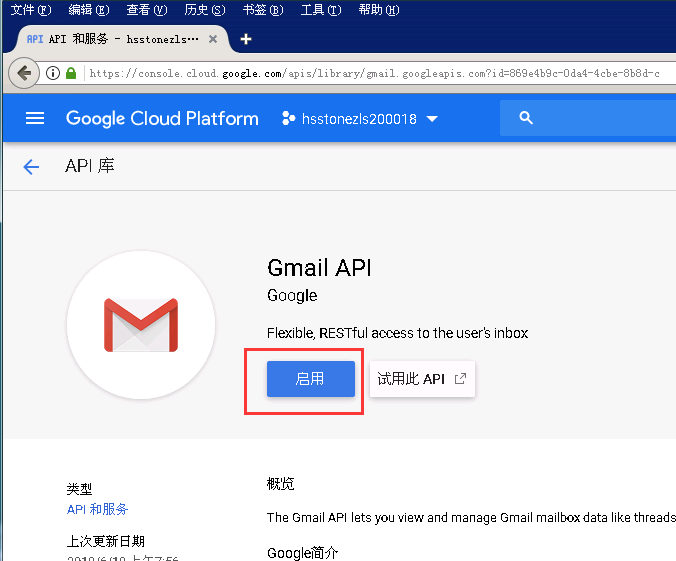Click the Gmail logo image

click(141, 325)
